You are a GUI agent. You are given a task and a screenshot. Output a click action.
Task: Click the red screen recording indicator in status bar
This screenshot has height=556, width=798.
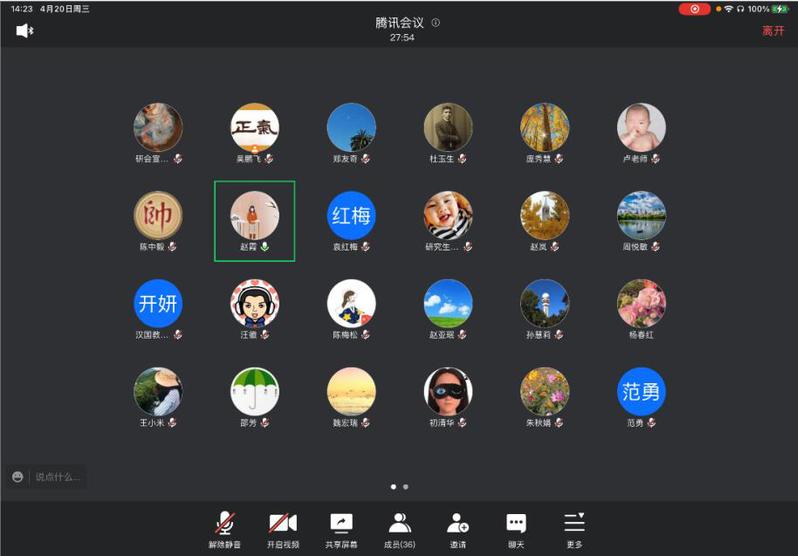pyautogui.click(x=694, y=9)
